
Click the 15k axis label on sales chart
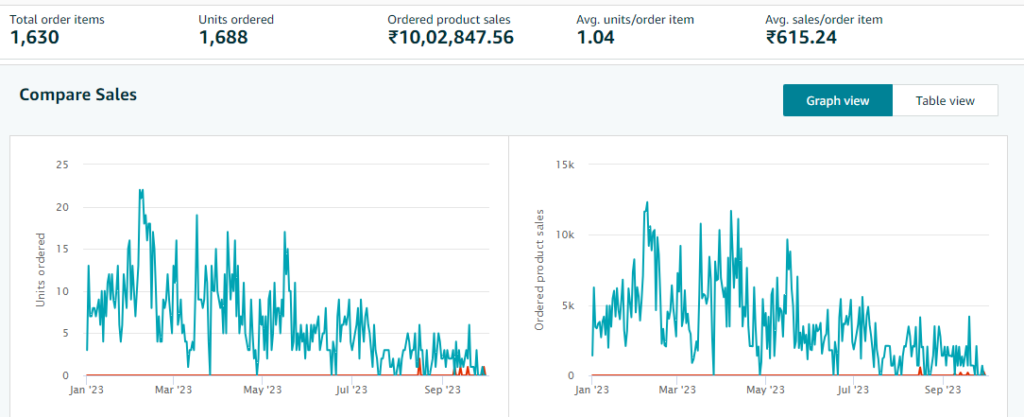click(564, 164)
